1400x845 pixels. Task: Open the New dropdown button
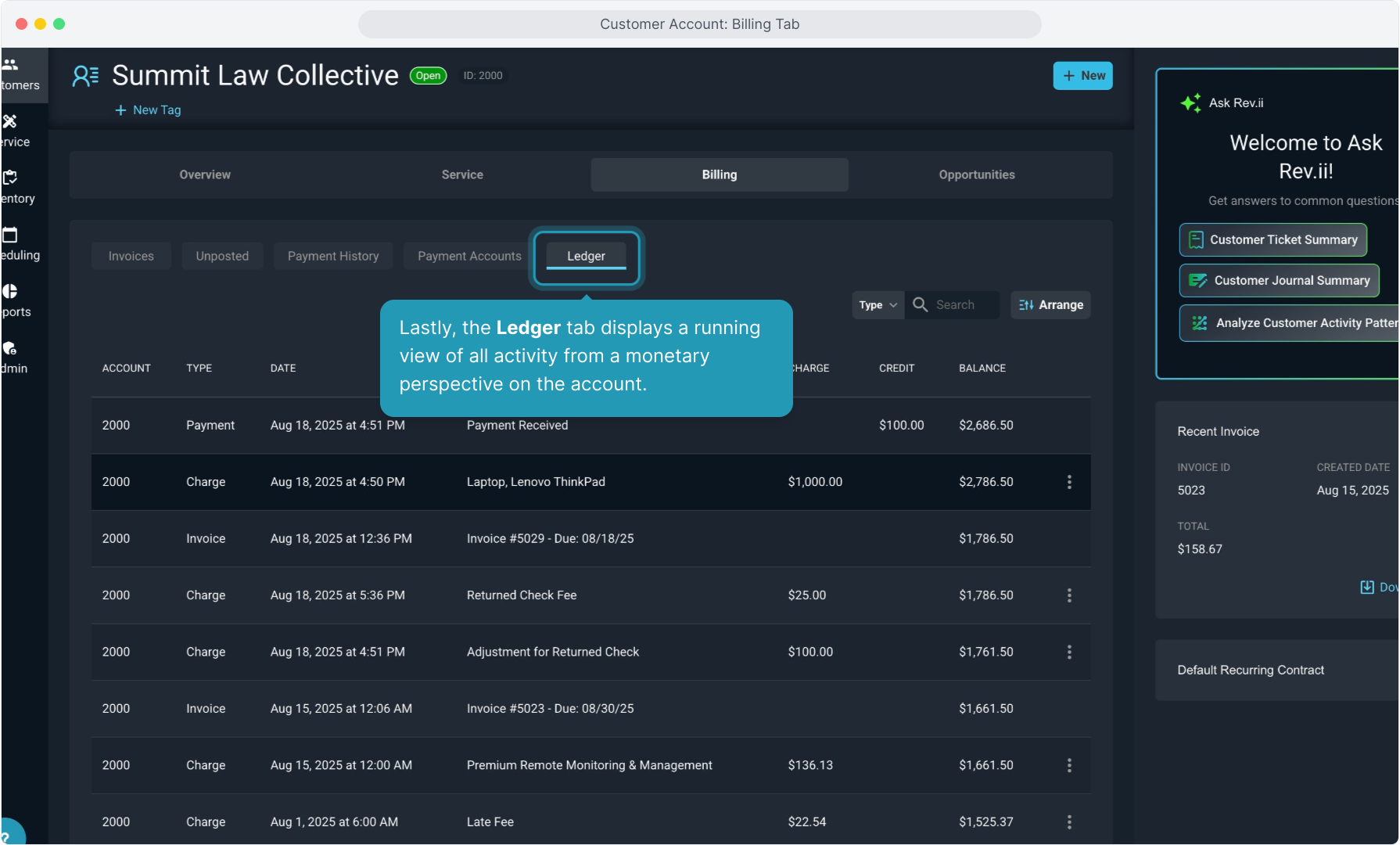pyautogui.click(x=1082, y=76)
